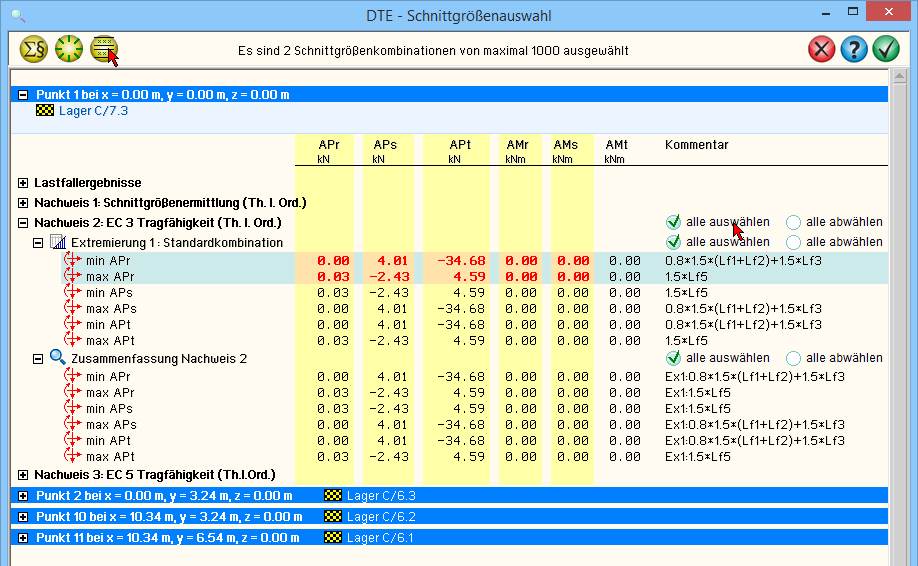Click the green-yellow circular selection icon

pyautogui.click(x=68, y=48)
